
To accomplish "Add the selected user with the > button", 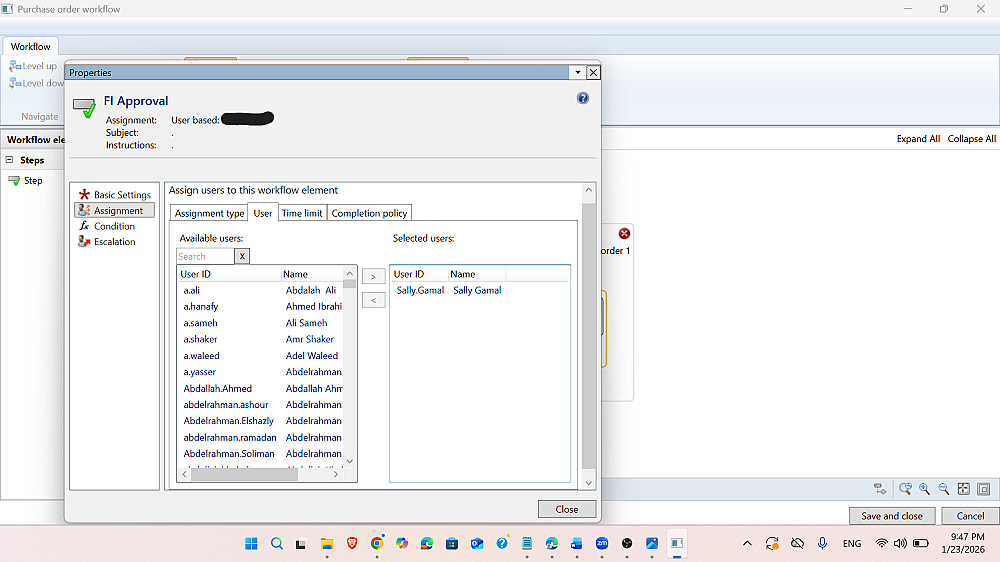I will (374, 276).
